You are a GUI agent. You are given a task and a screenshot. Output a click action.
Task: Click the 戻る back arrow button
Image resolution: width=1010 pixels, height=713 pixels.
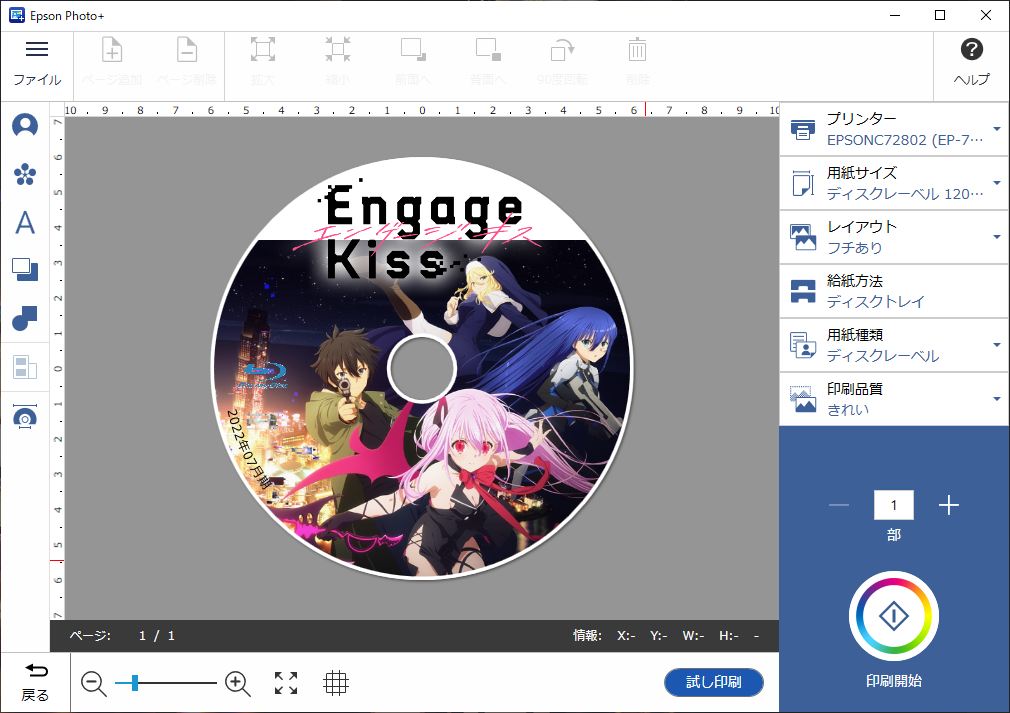pyautogui.click(x=35, y=681)
